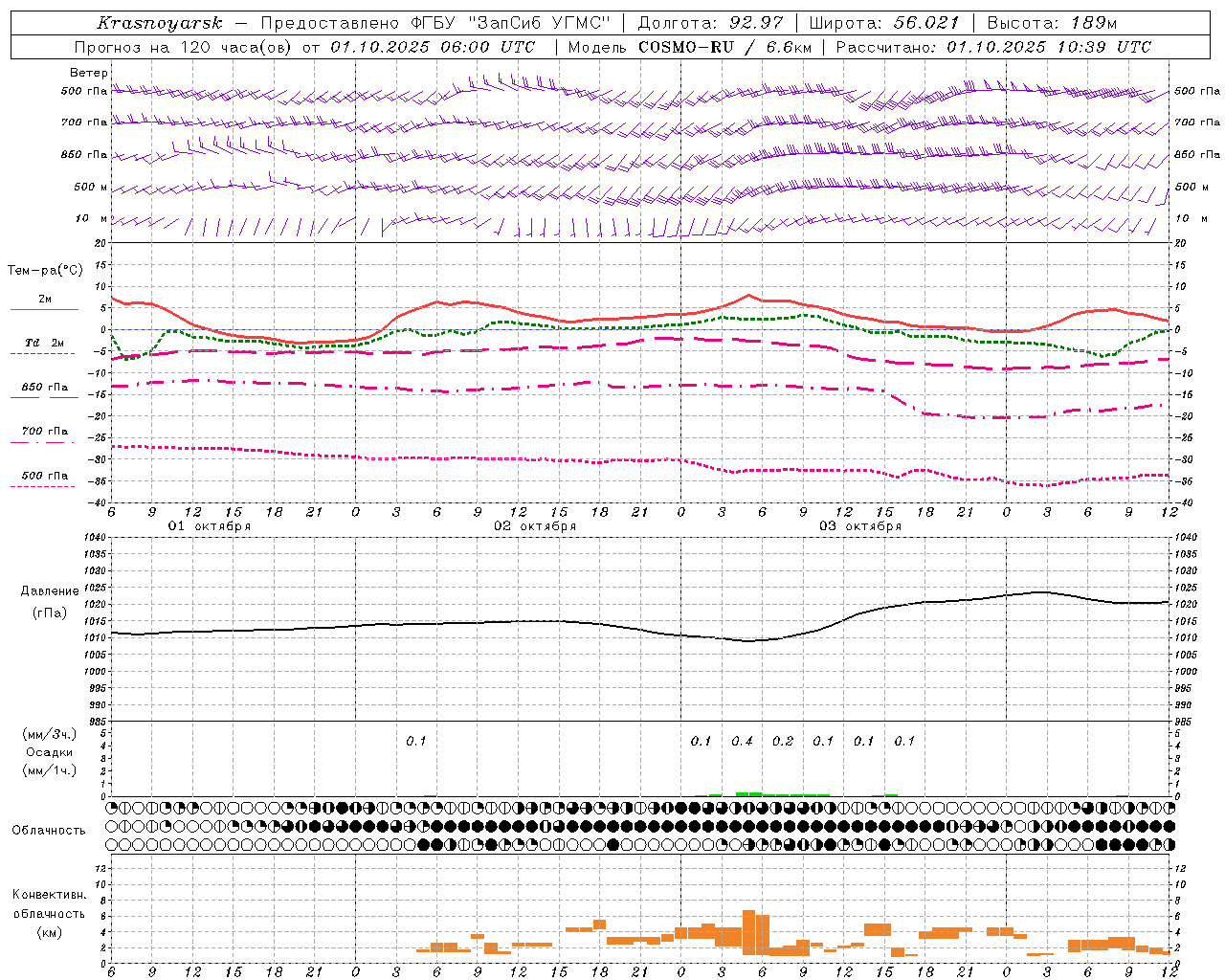Click the Krasnoyarsk station title
This screenshot has height=980, width=1225.
pos(160,23)
